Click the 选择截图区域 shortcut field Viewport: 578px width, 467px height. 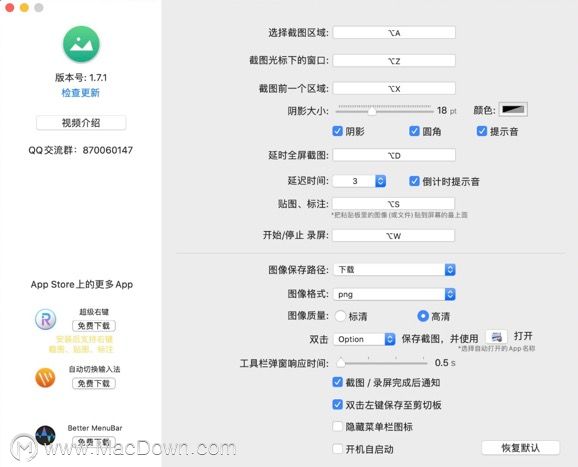pos(394,32)
